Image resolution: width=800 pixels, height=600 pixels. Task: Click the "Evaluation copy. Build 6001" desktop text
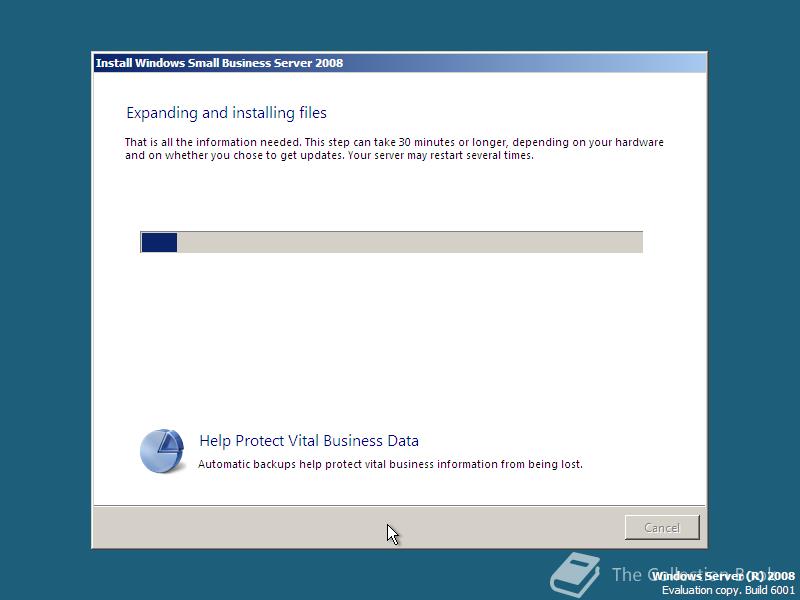[x=728, y=590]
